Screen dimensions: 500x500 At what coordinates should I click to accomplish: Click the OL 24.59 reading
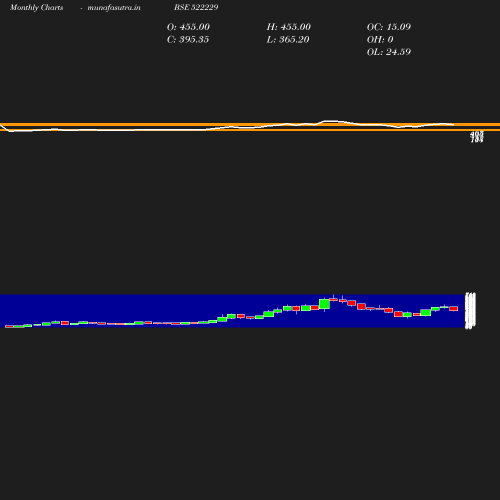click(x=389, y=52)
